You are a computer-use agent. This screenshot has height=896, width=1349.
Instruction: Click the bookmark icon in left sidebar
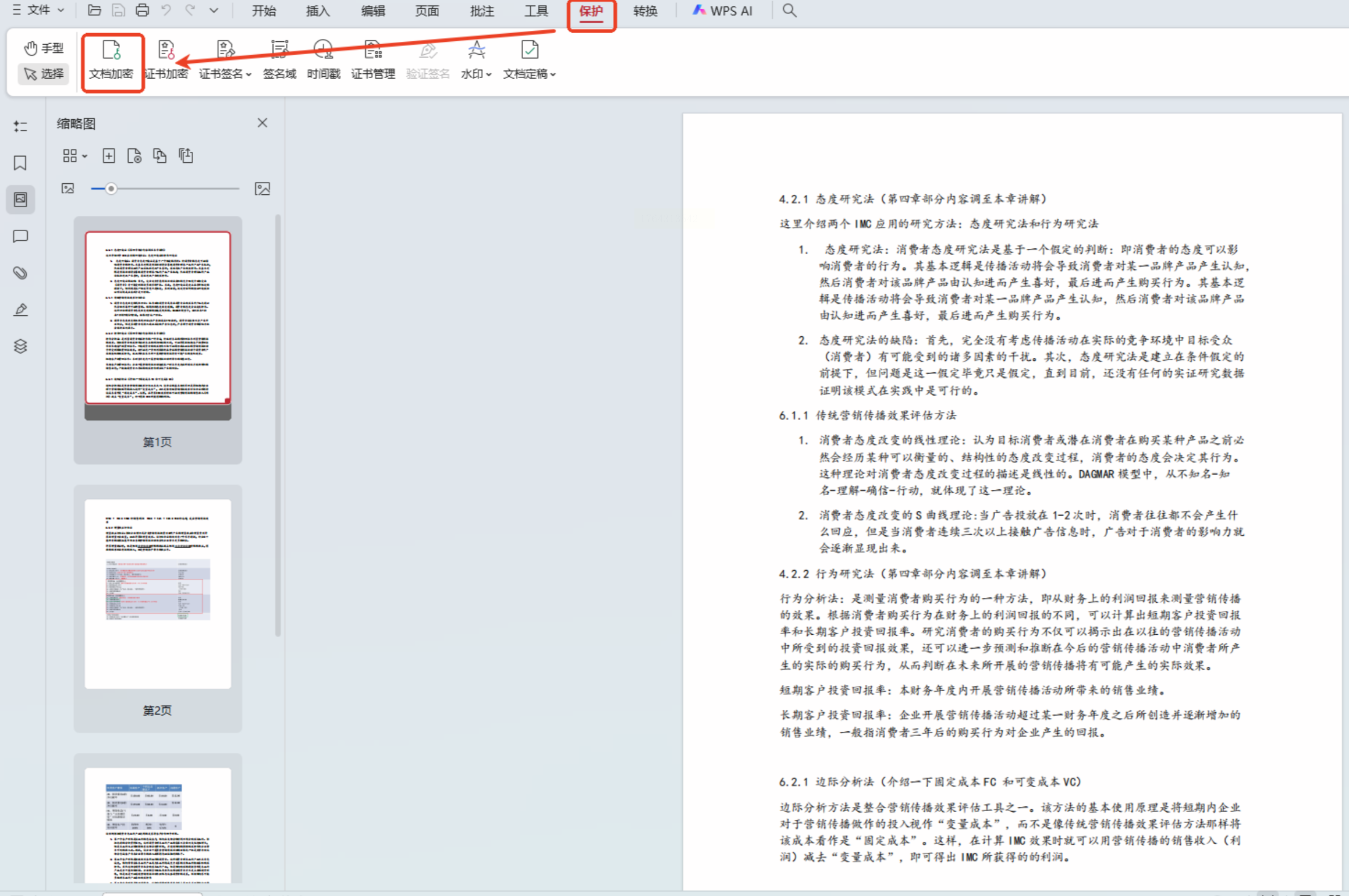pyautogui.click(x=20, y=163)
